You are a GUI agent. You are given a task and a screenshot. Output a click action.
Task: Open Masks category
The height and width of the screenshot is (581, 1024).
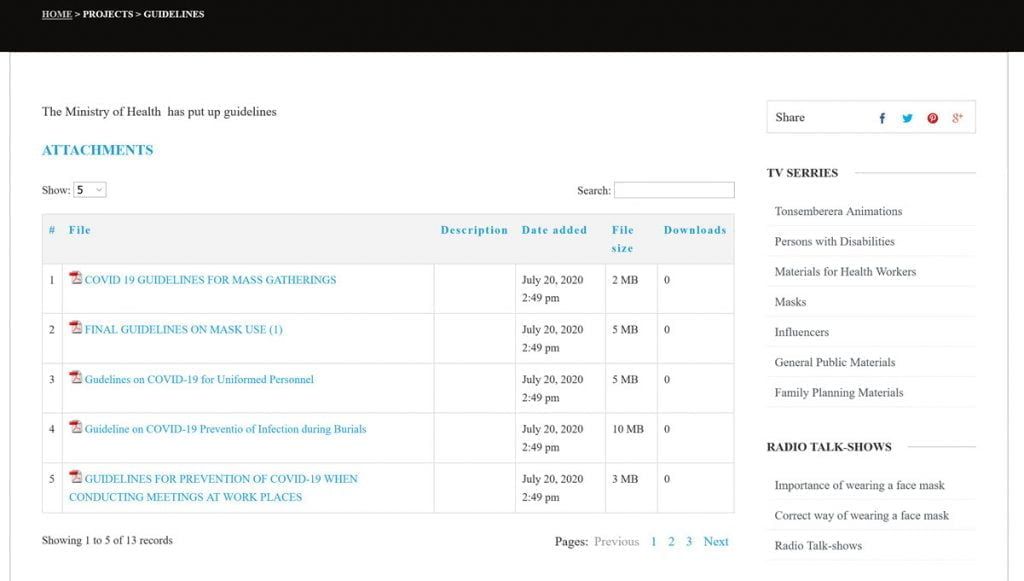click(x=790, y=302)
